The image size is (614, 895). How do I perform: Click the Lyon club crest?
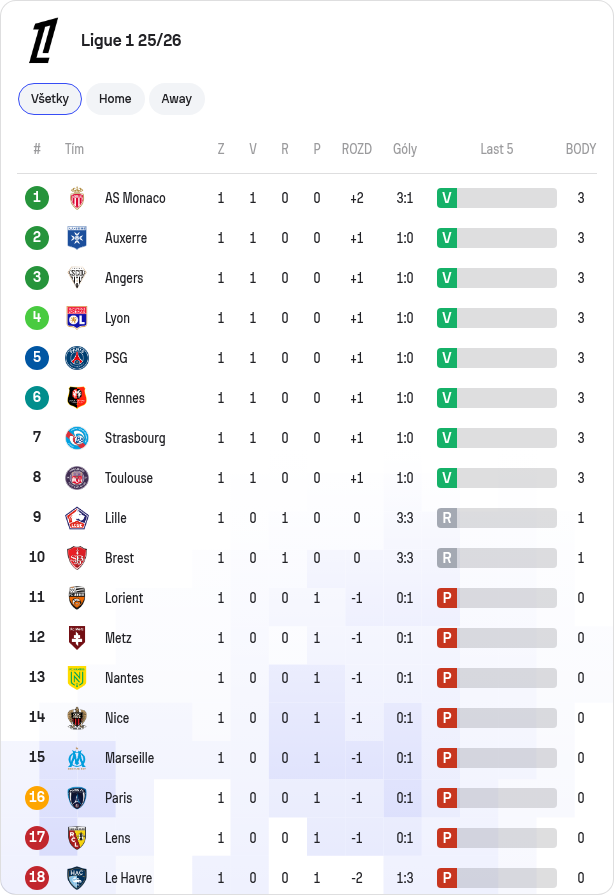point(77,318)
